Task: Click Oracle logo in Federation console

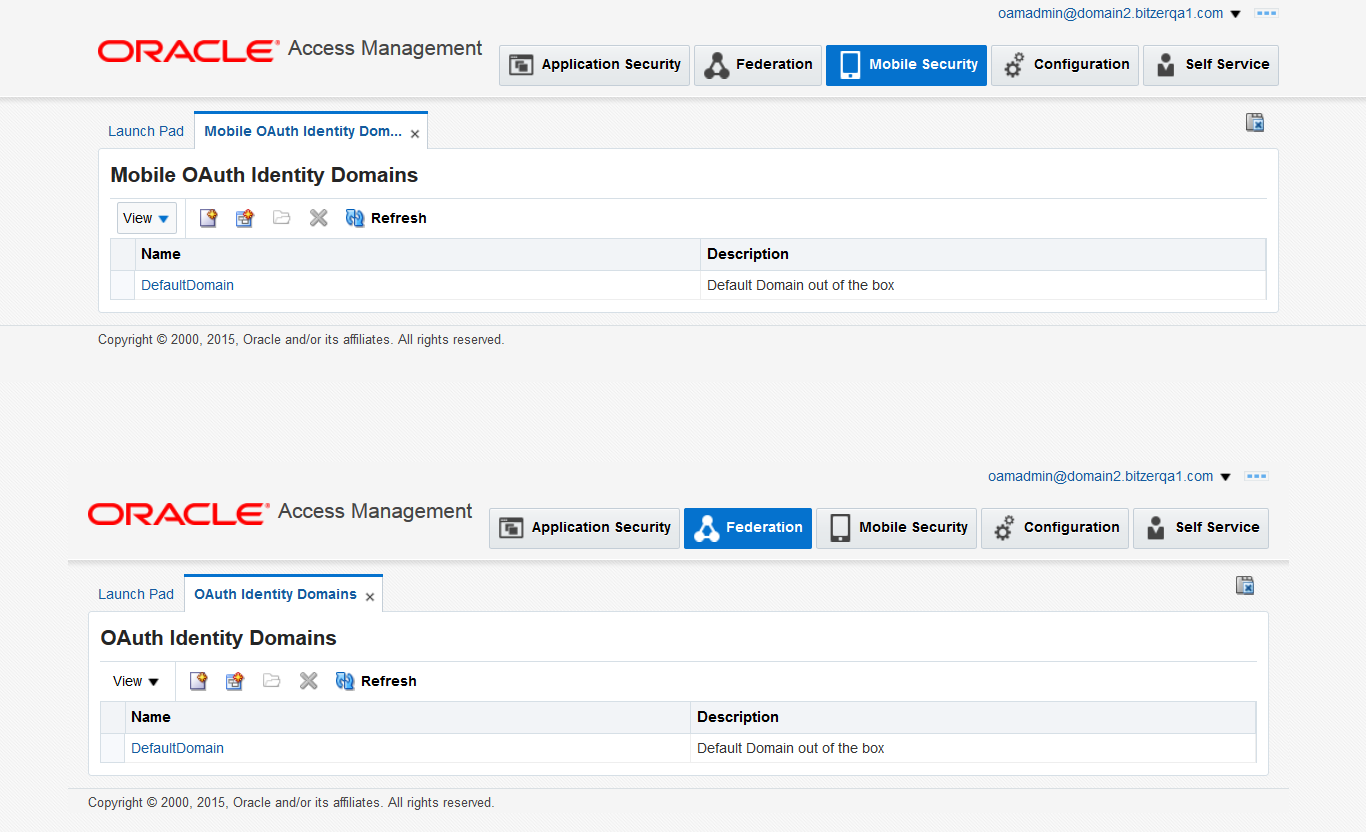Action: [178, 514]
